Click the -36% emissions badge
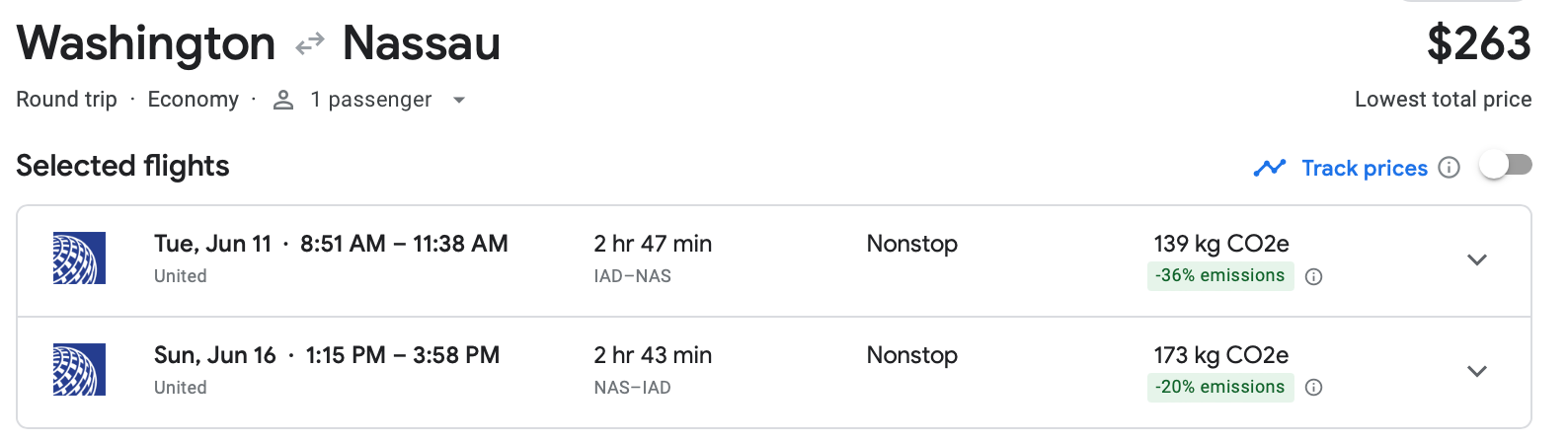The image size is (1568, 442). click(x=1219, y=276)
